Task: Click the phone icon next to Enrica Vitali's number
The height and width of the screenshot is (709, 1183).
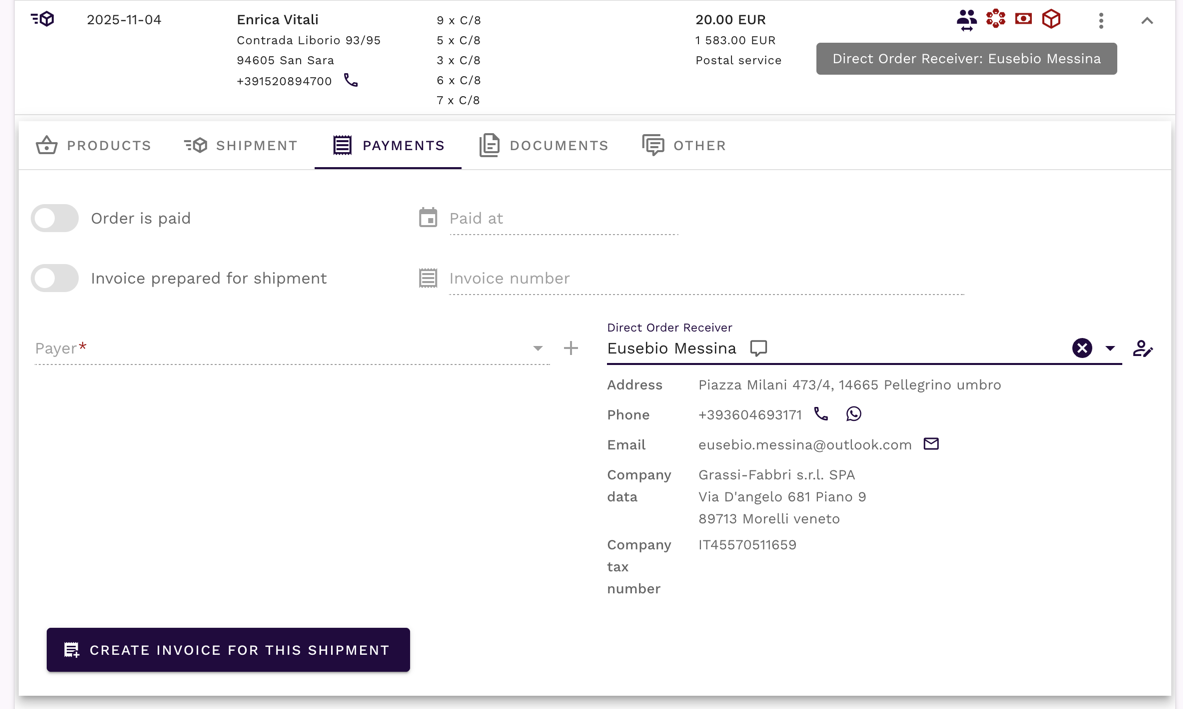Action: (351, 80)
